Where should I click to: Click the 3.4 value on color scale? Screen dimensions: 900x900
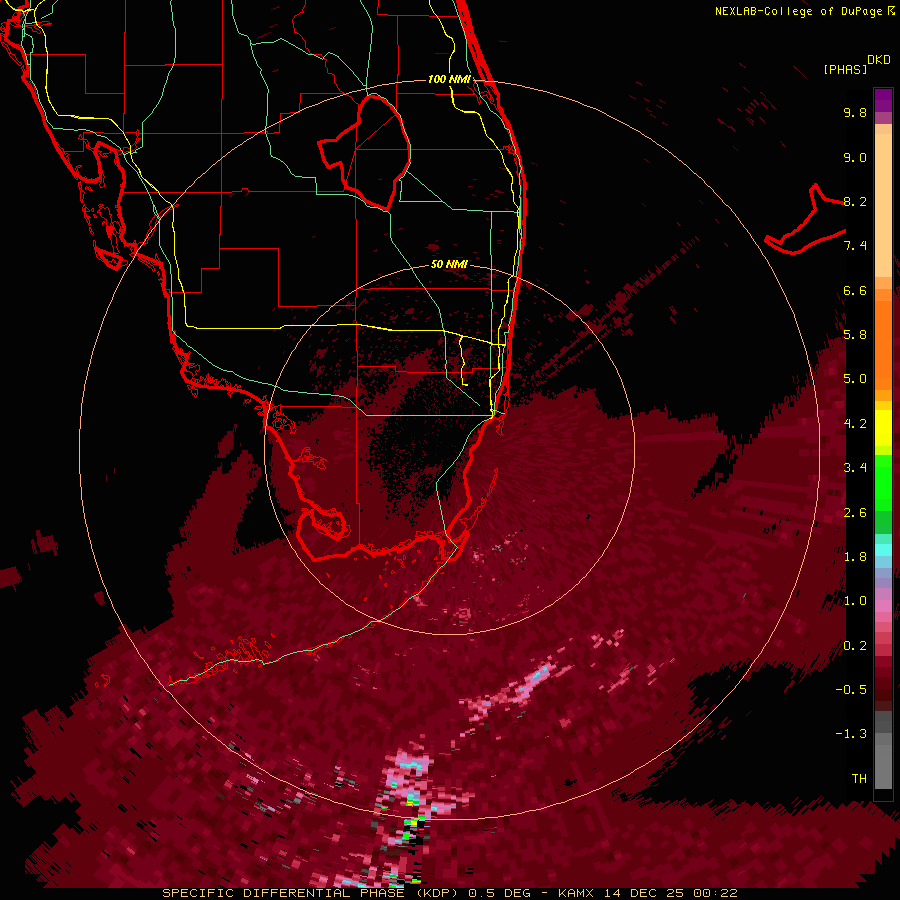(855, 468)
